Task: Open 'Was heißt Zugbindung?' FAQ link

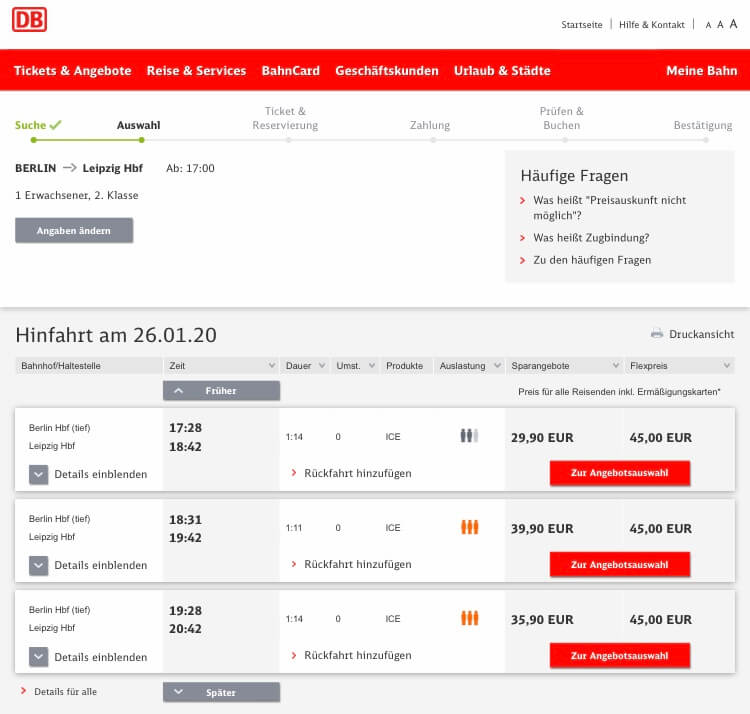Action: tap(590, 238)
